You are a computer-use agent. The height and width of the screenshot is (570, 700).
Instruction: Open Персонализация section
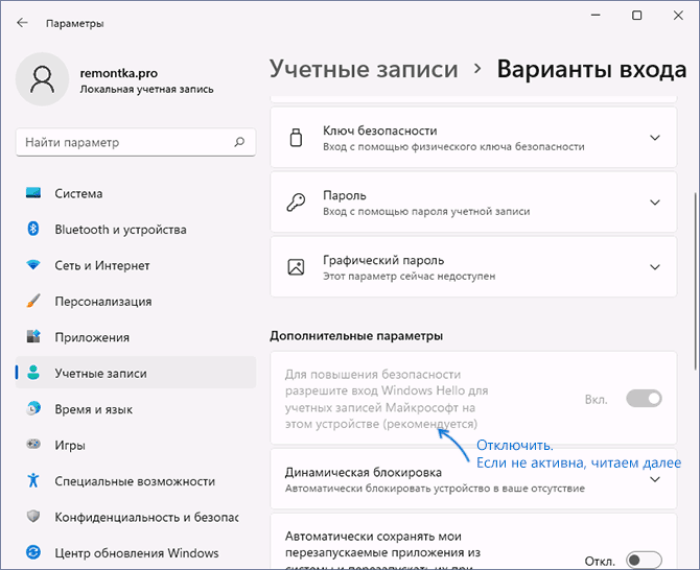pyautogui.click(x=136, y=301)
